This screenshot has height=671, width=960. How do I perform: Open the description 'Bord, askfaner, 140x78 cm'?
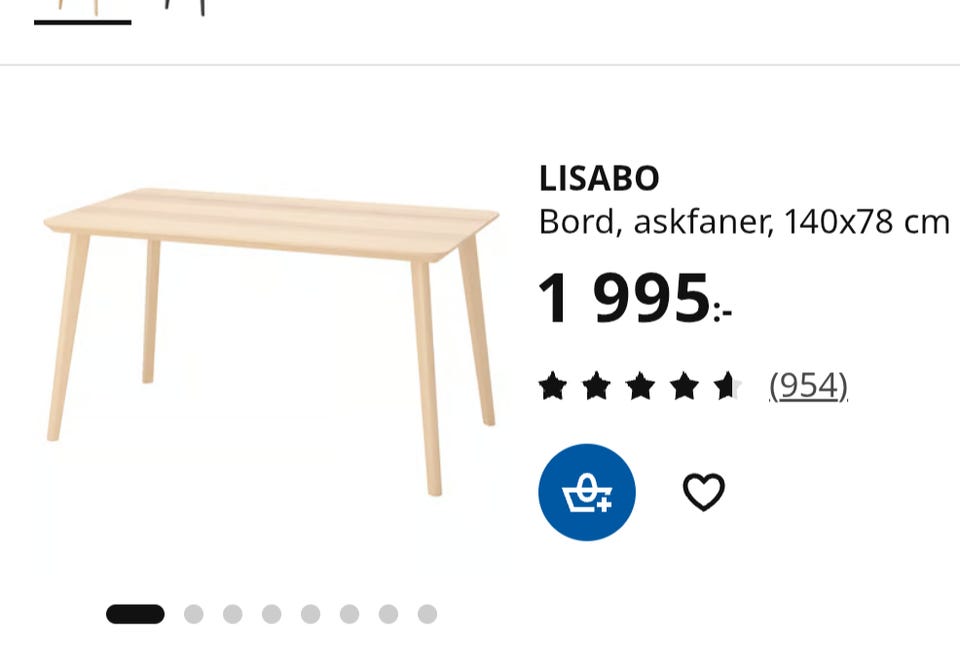744,222
